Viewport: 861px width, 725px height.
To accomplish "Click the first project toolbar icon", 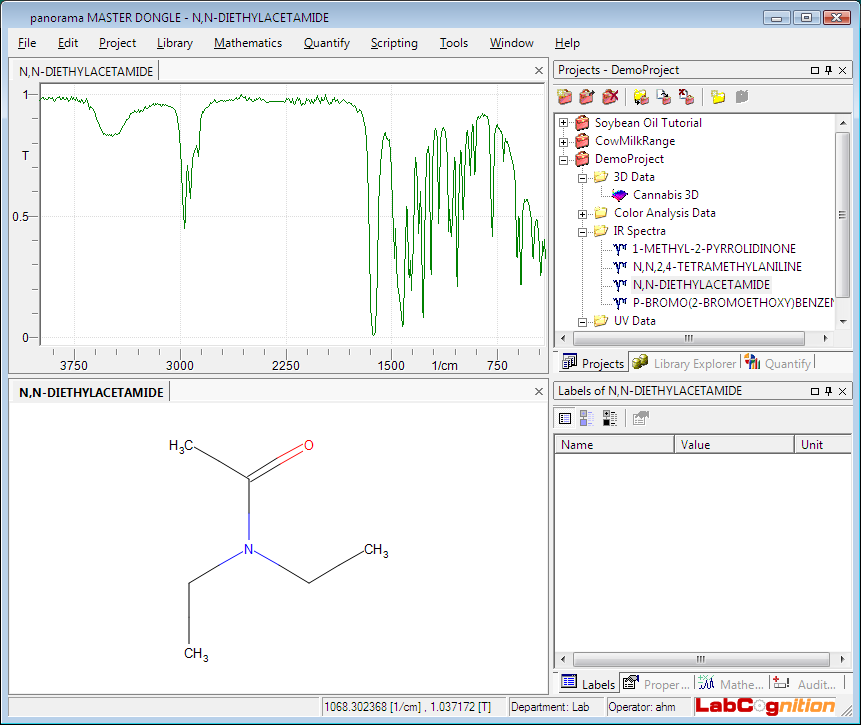I will [565, 97].
